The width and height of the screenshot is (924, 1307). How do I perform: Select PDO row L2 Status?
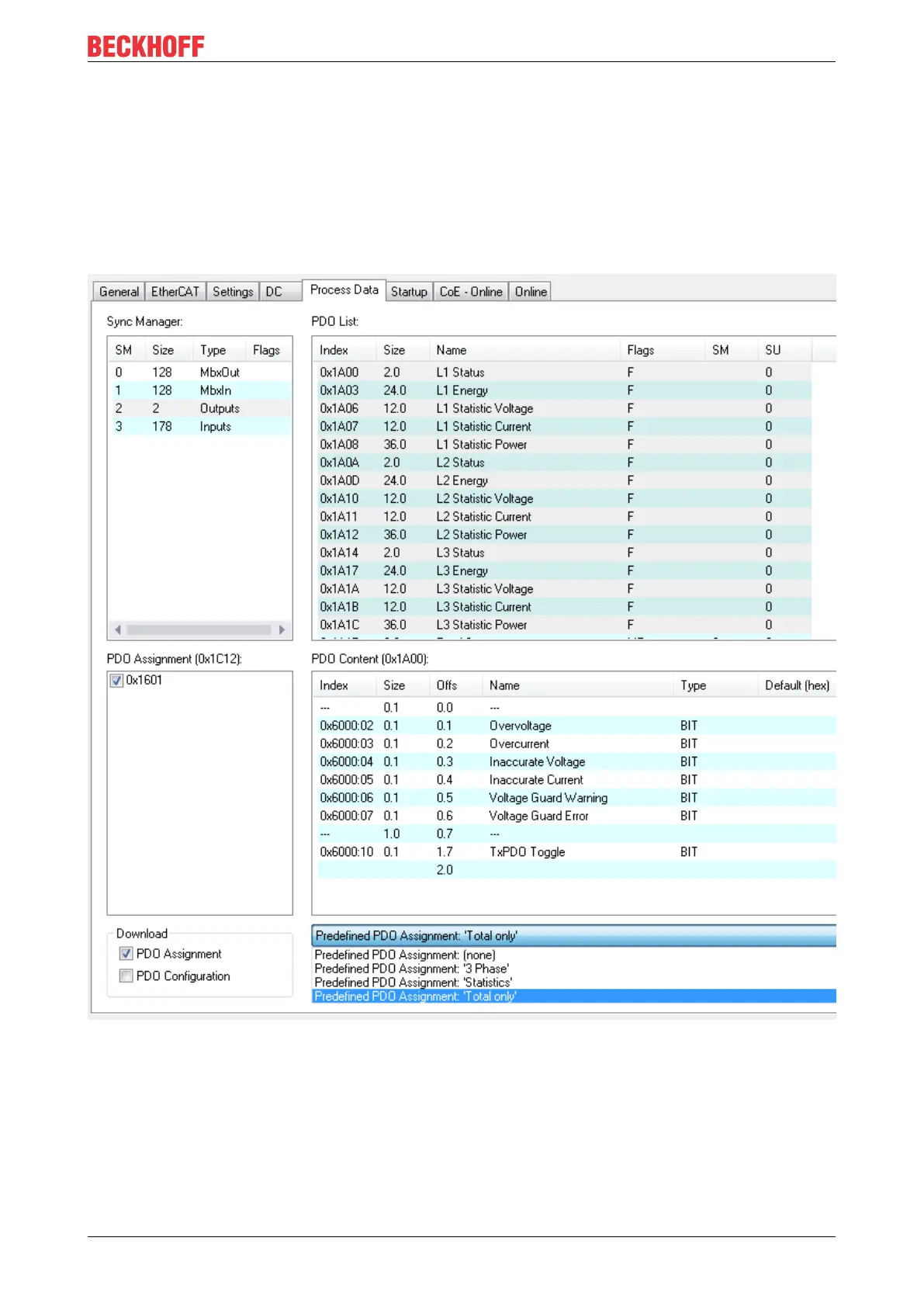click(562, 463)
